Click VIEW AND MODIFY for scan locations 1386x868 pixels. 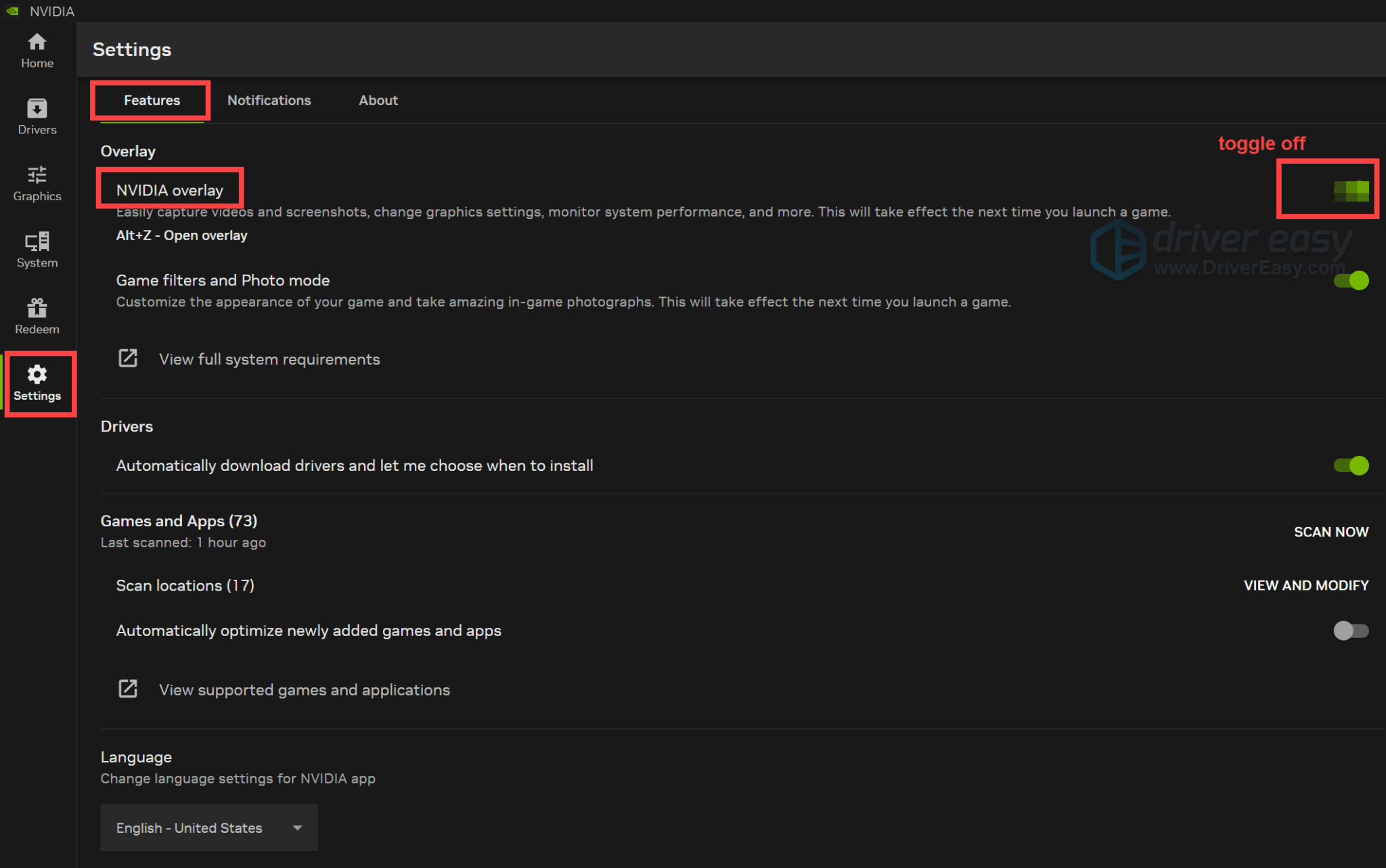tap(1305, 585)
